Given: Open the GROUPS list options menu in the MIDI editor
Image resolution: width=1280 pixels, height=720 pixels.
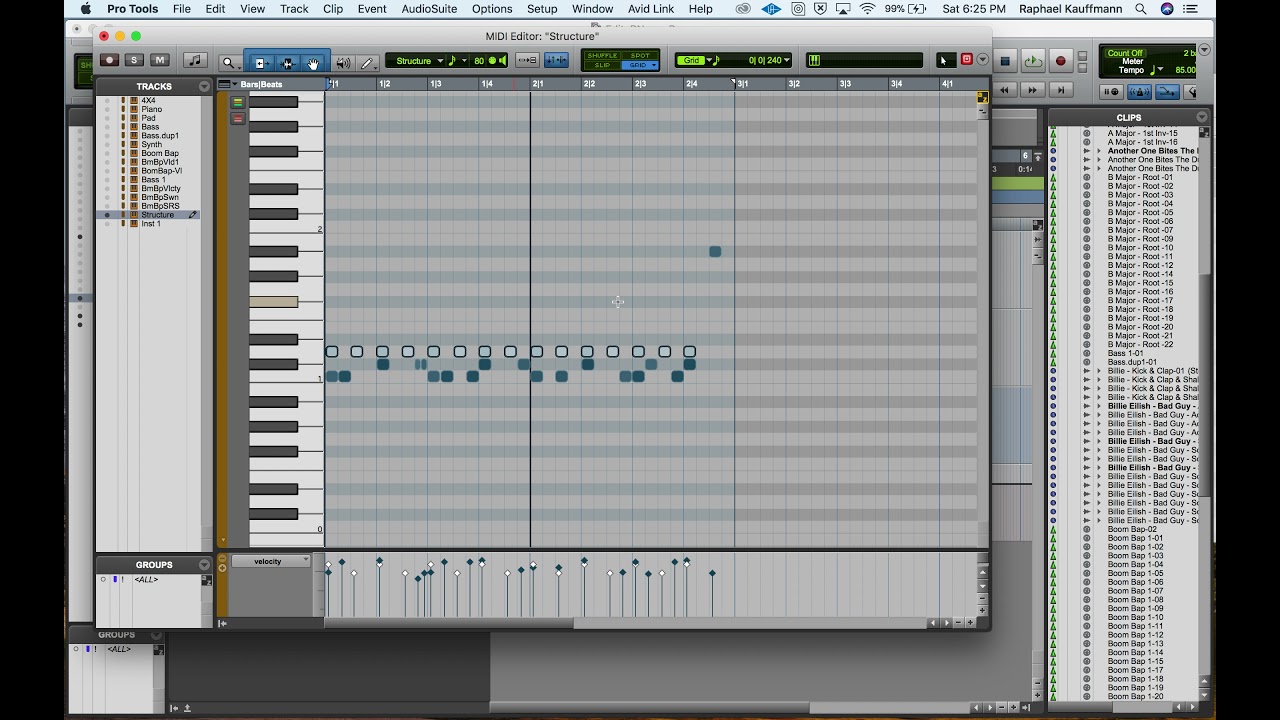Looking at the screenshot, I should point(204,565).
